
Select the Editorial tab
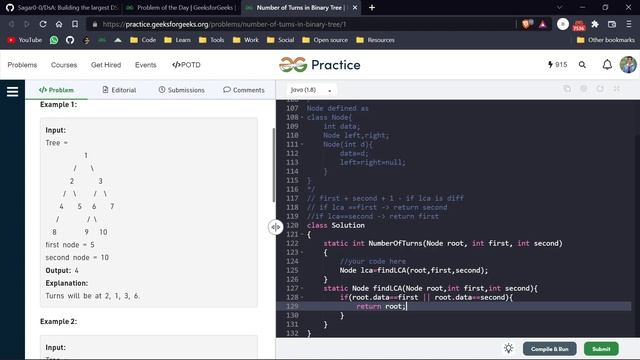click(119, 90)
